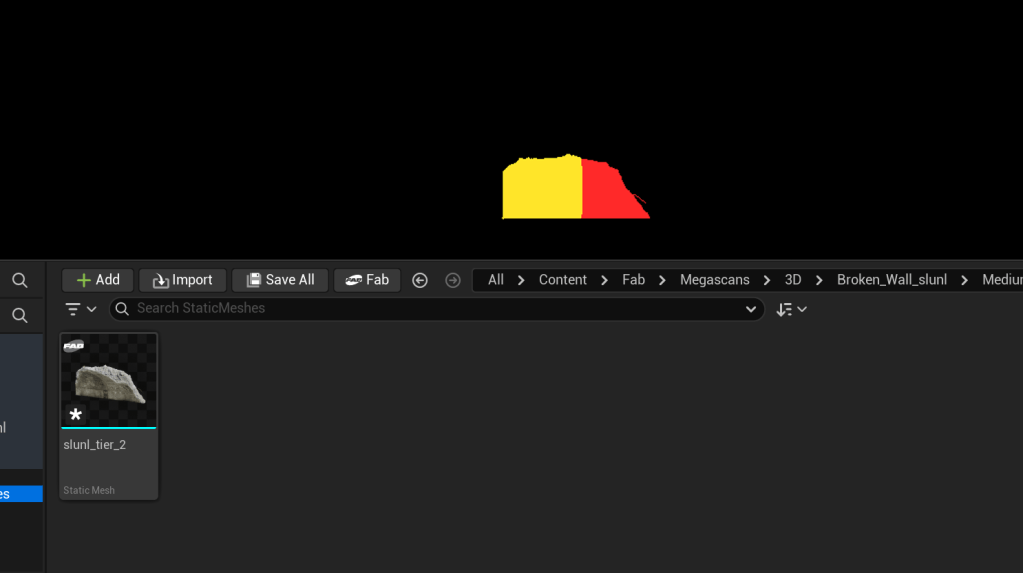Click the yellow region of the mesh preview

tap(541, 189)
